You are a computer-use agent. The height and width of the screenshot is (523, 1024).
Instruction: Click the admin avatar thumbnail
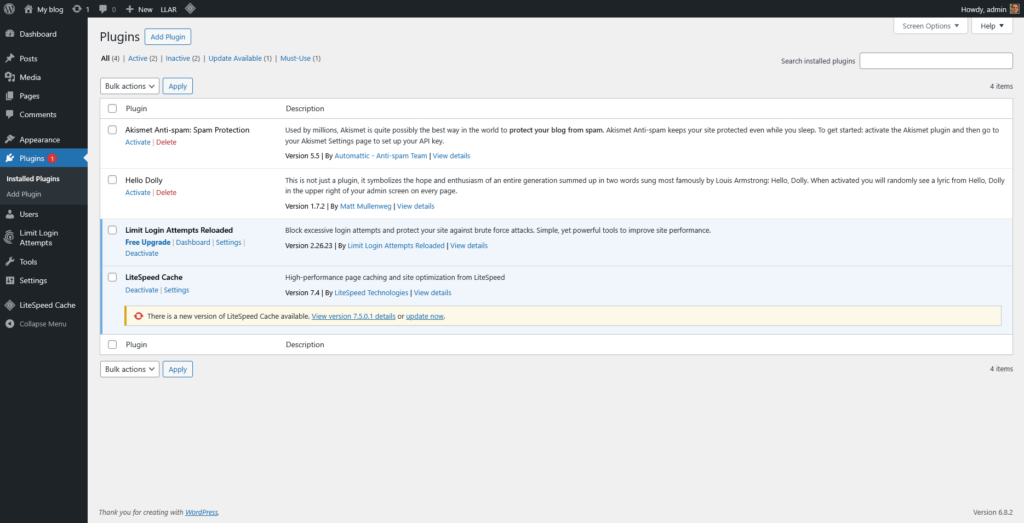pos(1013,9)
